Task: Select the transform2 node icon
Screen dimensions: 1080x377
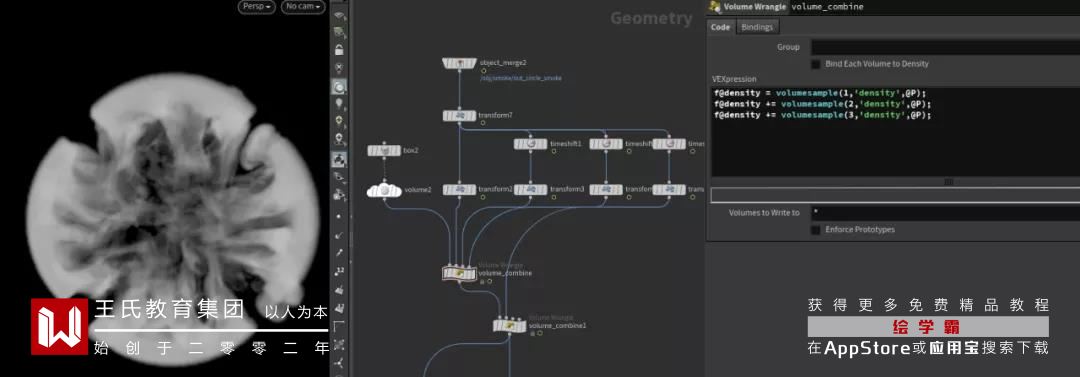Action: (459, 190)
